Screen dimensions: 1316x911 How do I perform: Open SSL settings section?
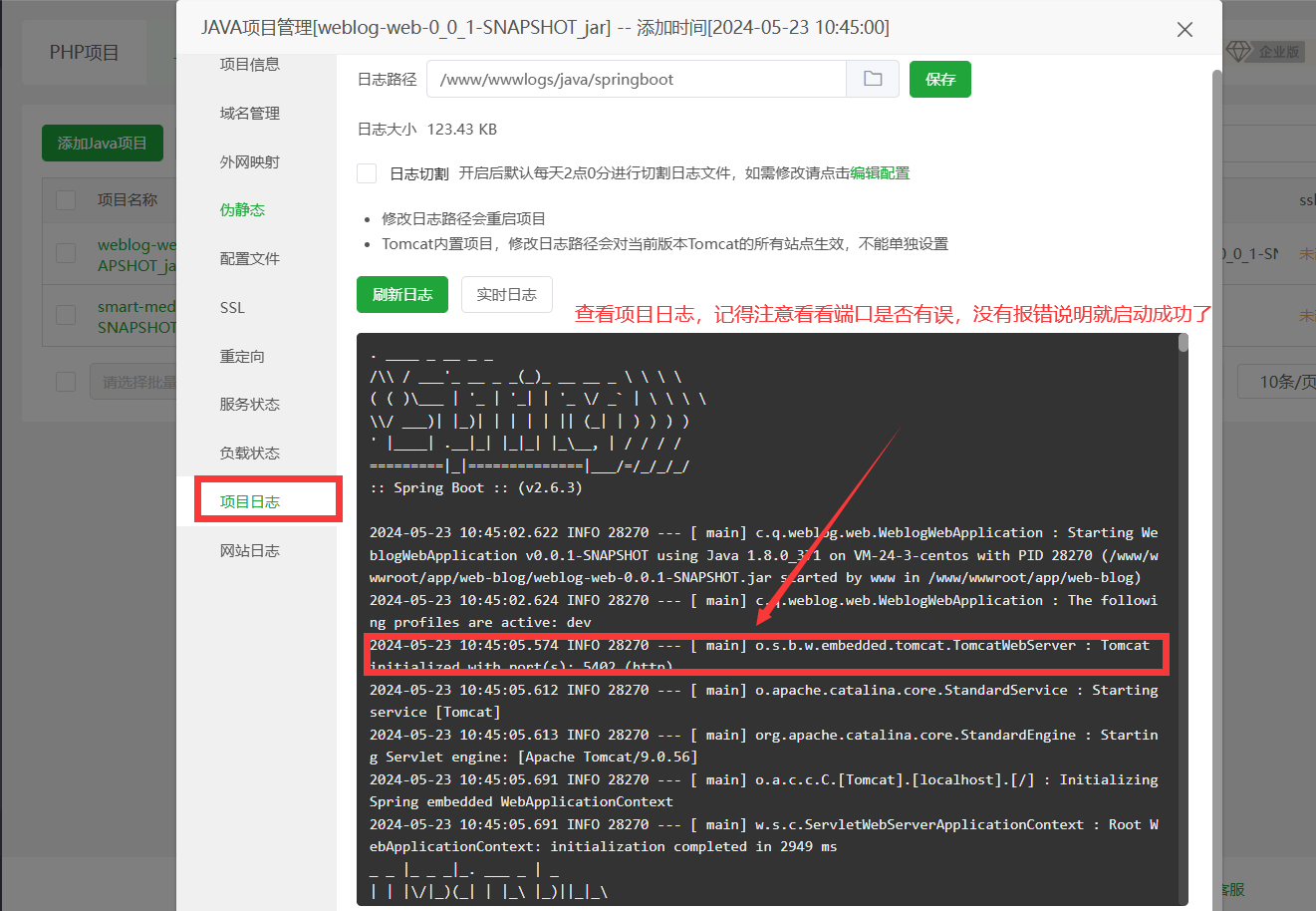[232, 307]
